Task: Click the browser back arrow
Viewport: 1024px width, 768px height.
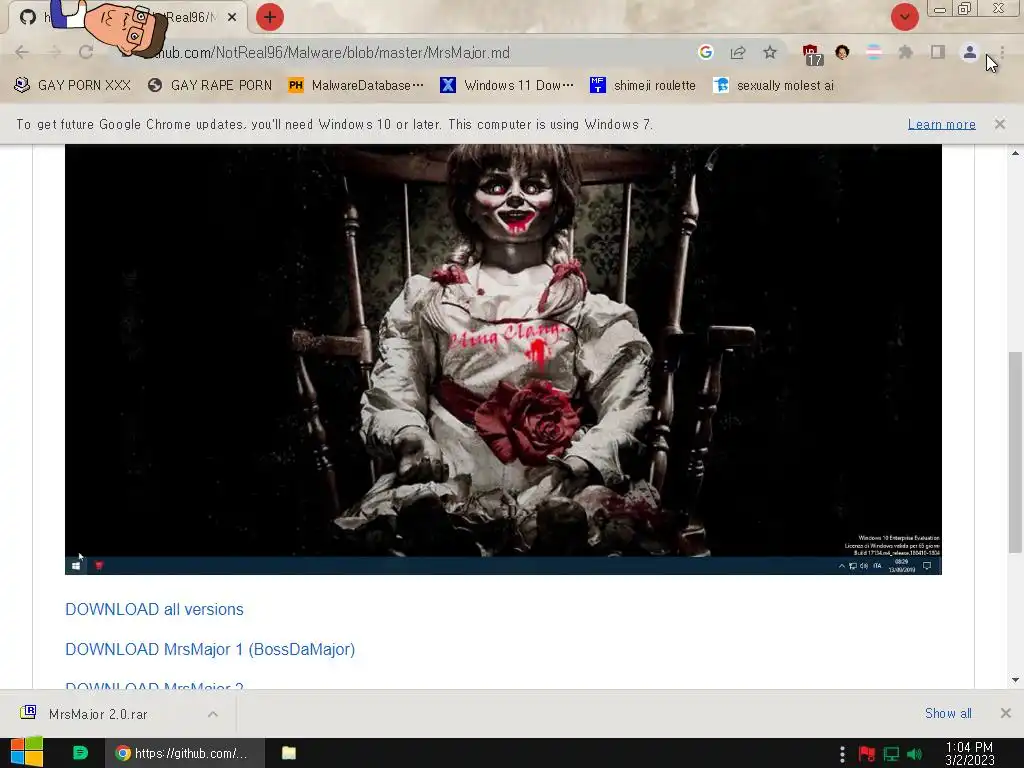Action: click(22, 52)
